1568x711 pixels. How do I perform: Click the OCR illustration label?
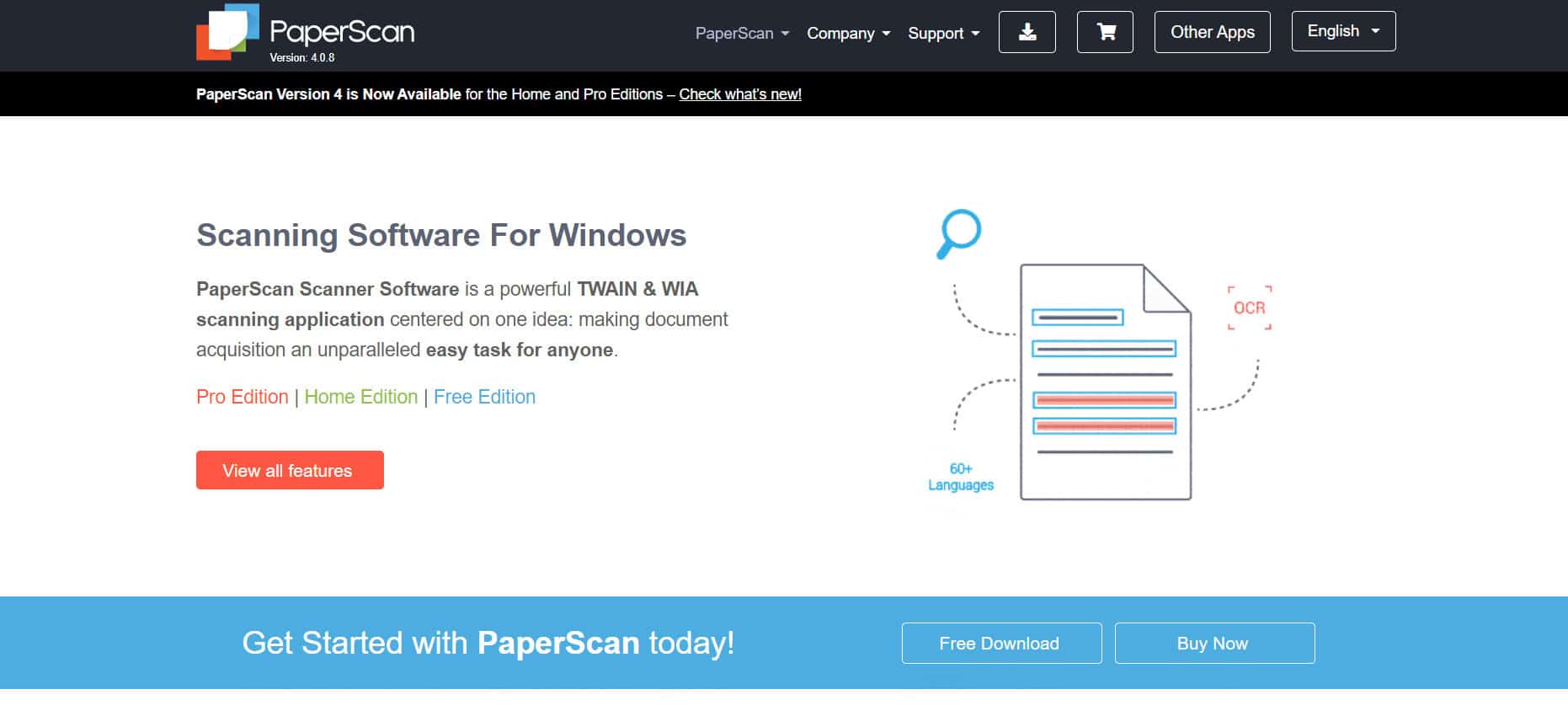click(1250, 307)
